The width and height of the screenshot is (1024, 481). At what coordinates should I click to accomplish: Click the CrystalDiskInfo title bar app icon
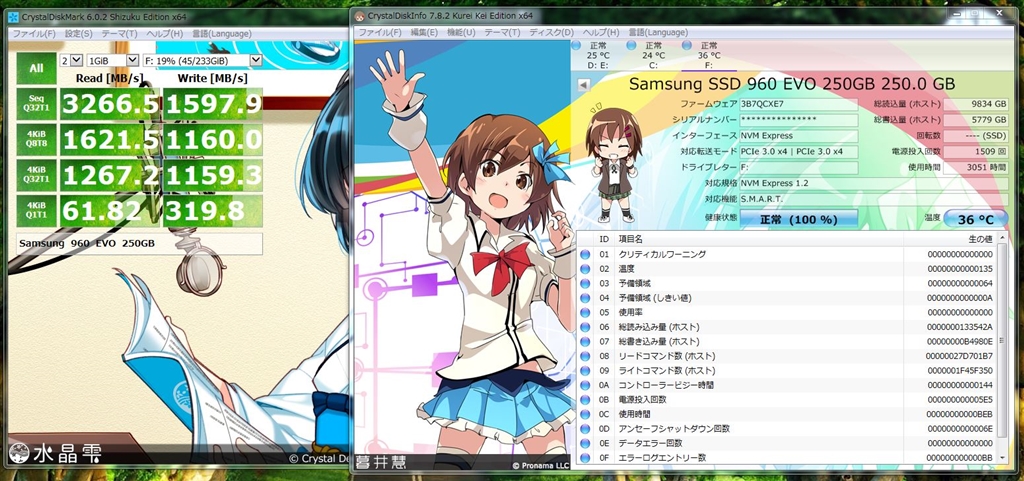pyautogui.click(x=360, y=16)
